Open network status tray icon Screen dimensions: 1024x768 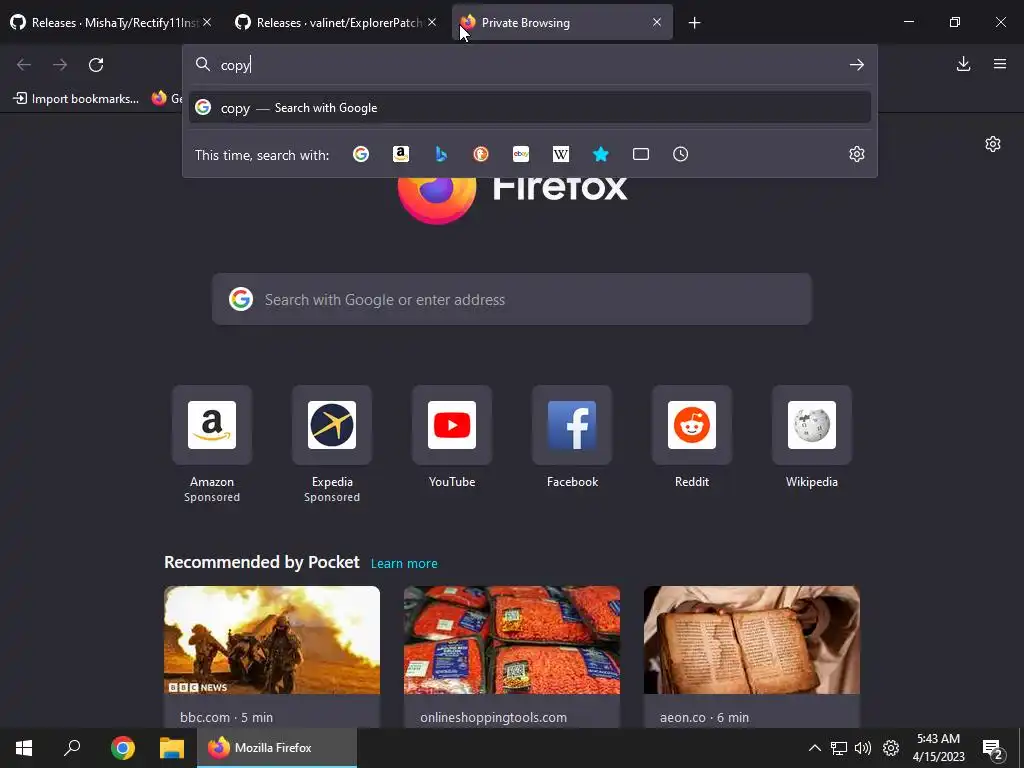pos(839,748)
